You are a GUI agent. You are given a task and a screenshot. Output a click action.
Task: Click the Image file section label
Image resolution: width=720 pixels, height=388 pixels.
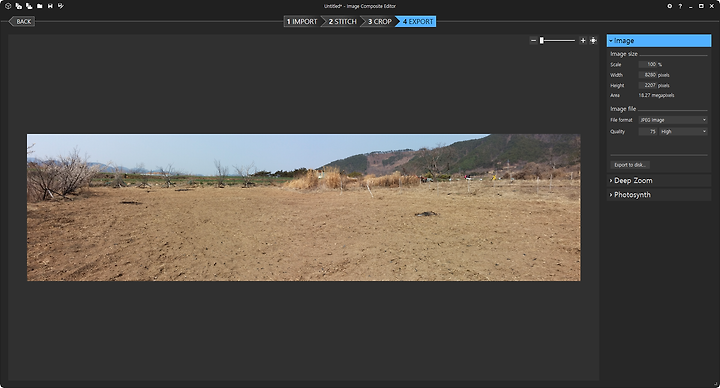tap(623, 109)
